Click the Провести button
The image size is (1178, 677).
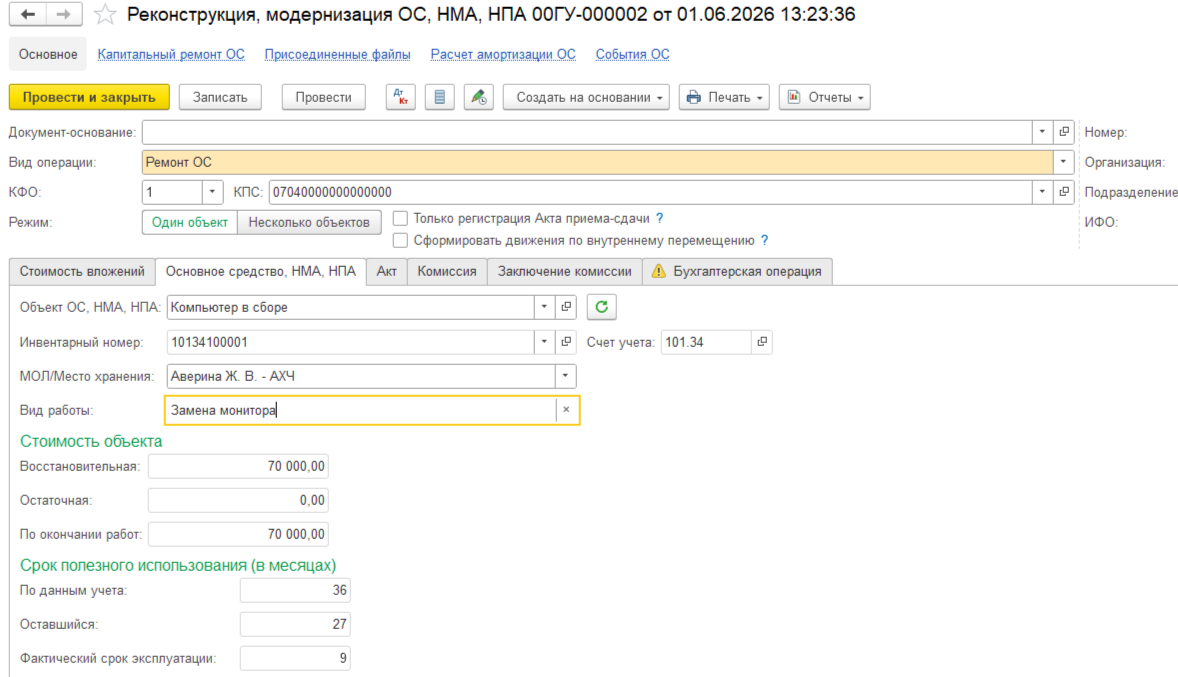pos(323,97)
